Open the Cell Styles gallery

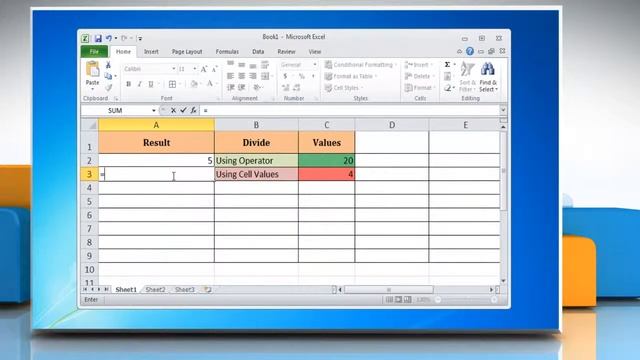click(344, 88)
